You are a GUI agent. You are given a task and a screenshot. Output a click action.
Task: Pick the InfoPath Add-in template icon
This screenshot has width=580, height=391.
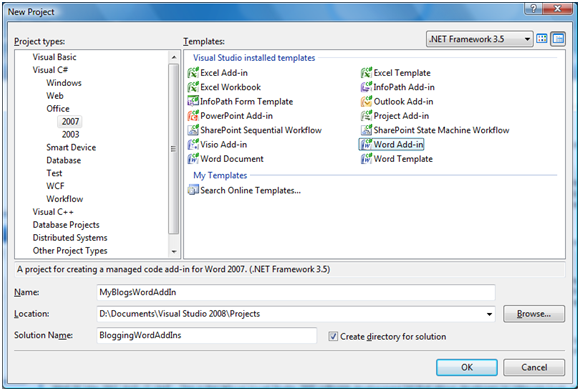pos(366,87)
